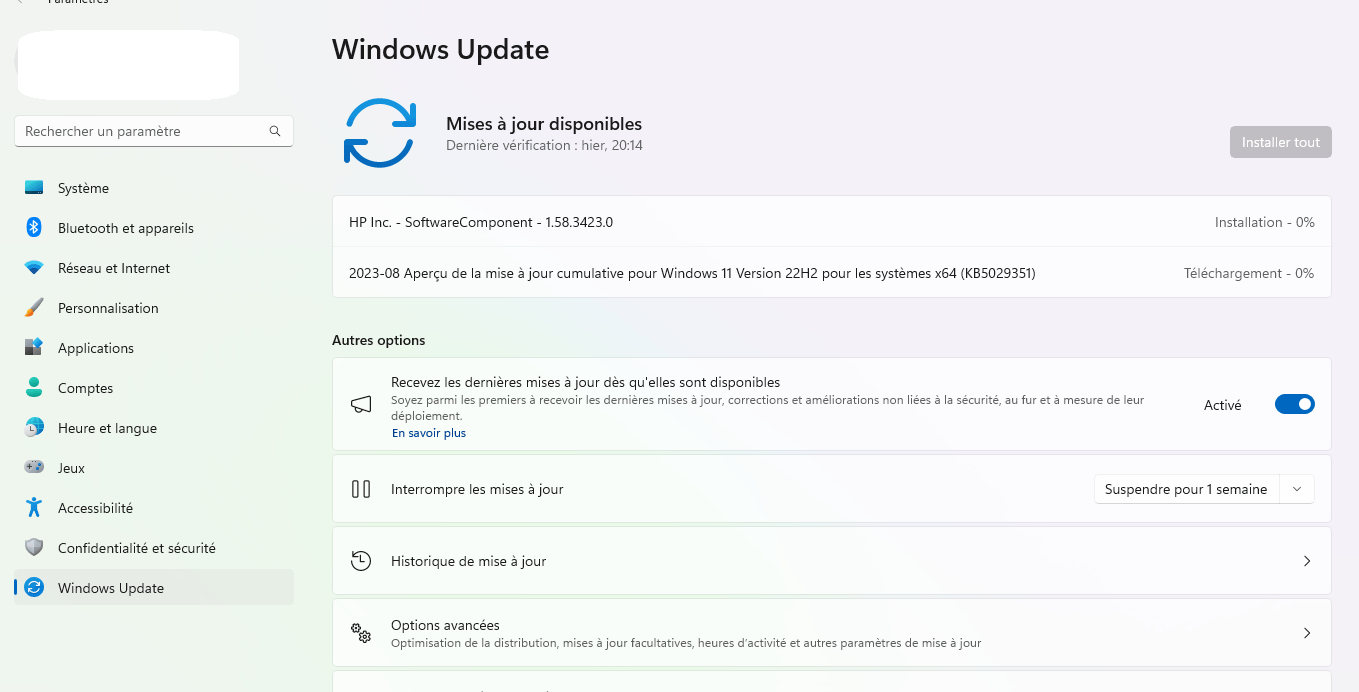
Task: Click Mises à jour disponibles heading
Action: 544,124
